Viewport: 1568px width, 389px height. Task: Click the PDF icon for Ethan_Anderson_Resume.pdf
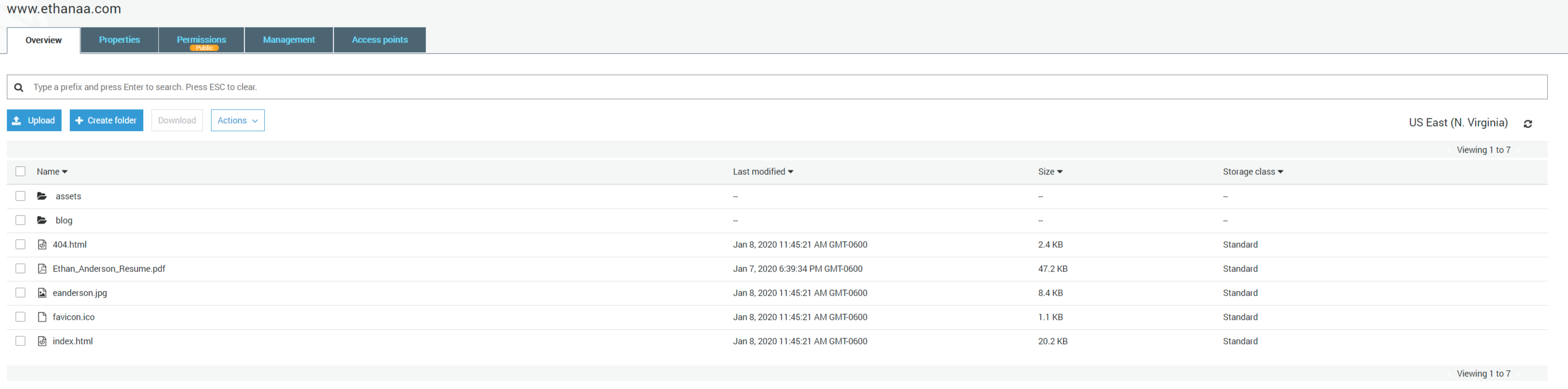[42, 269]
